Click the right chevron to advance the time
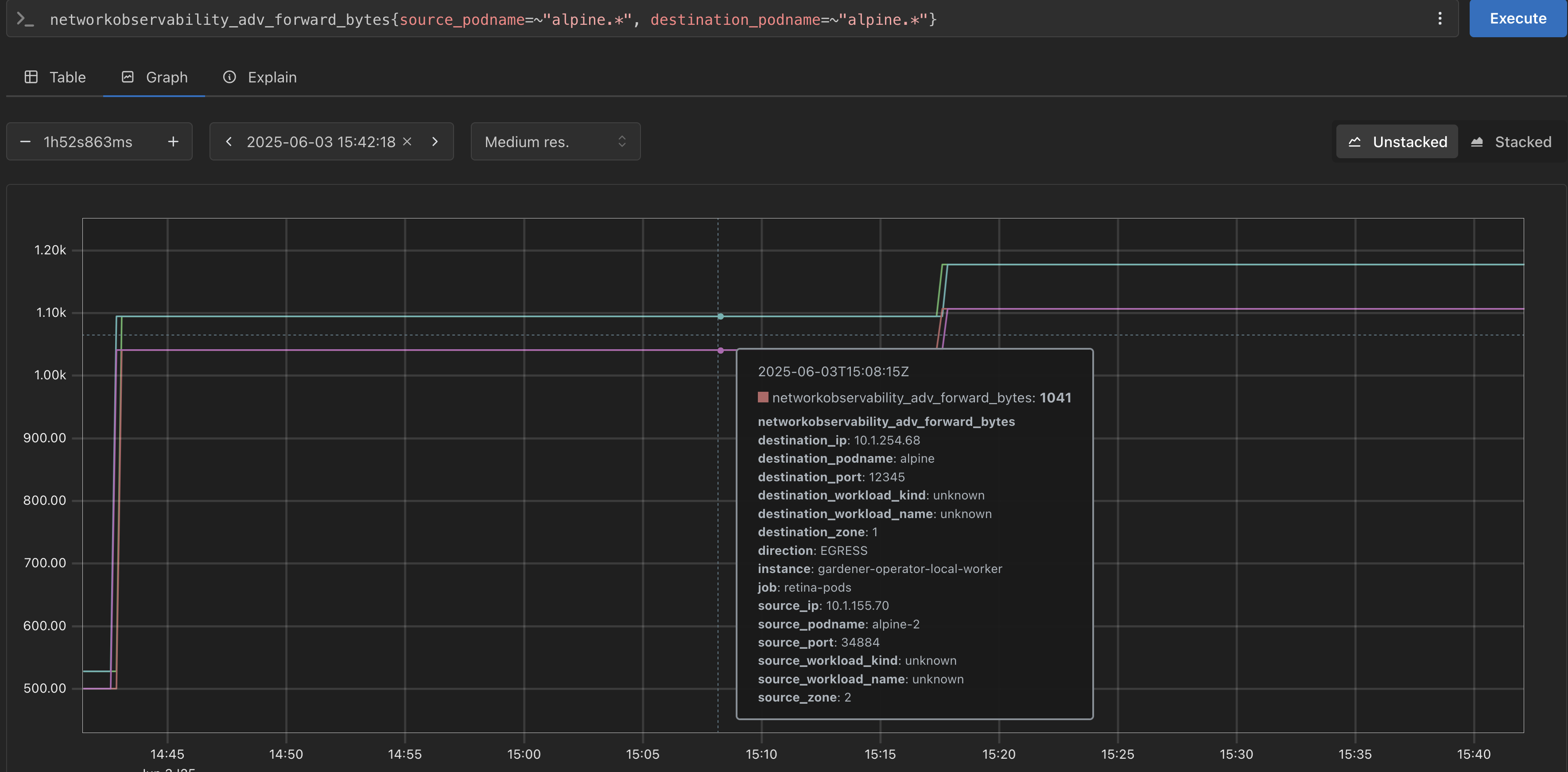The image size is (1568, 772). click(435, 141)
